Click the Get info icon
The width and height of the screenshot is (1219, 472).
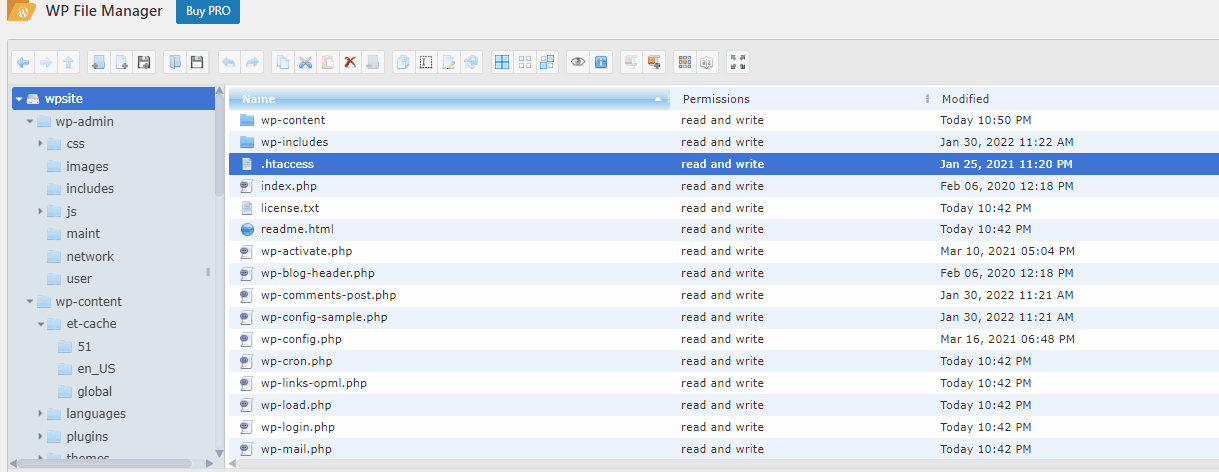(601, 62)
